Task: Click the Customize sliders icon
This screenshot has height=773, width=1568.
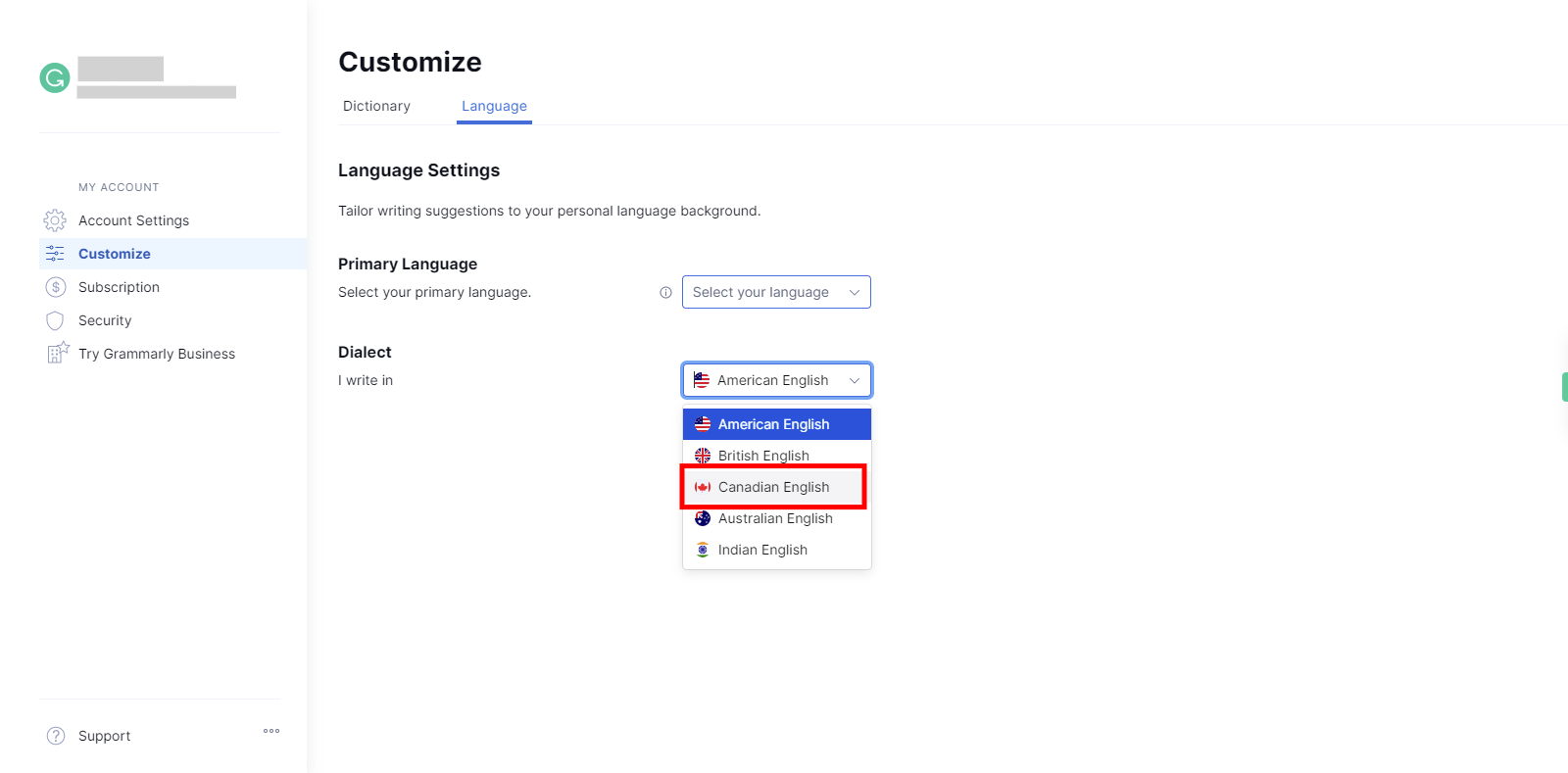Action: point(55,254)
